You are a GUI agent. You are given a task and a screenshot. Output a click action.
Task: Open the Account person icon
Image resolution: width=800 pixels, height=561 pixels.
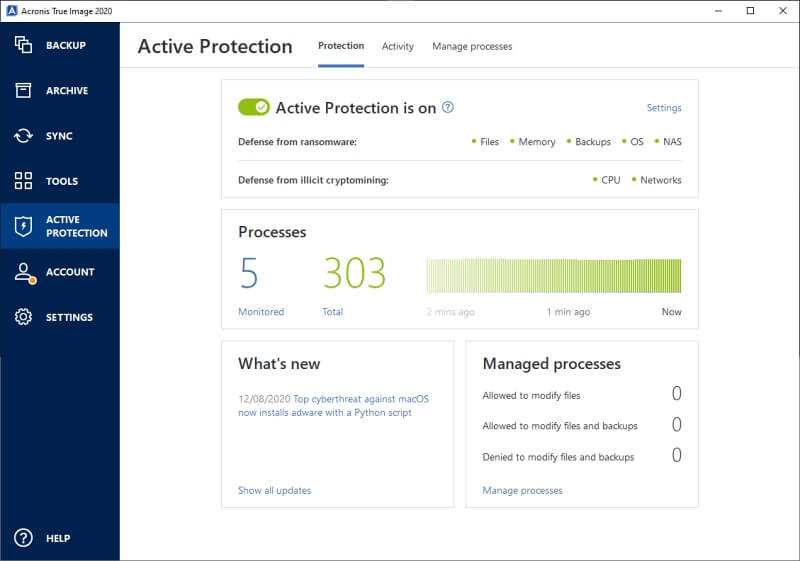point(24,273)
